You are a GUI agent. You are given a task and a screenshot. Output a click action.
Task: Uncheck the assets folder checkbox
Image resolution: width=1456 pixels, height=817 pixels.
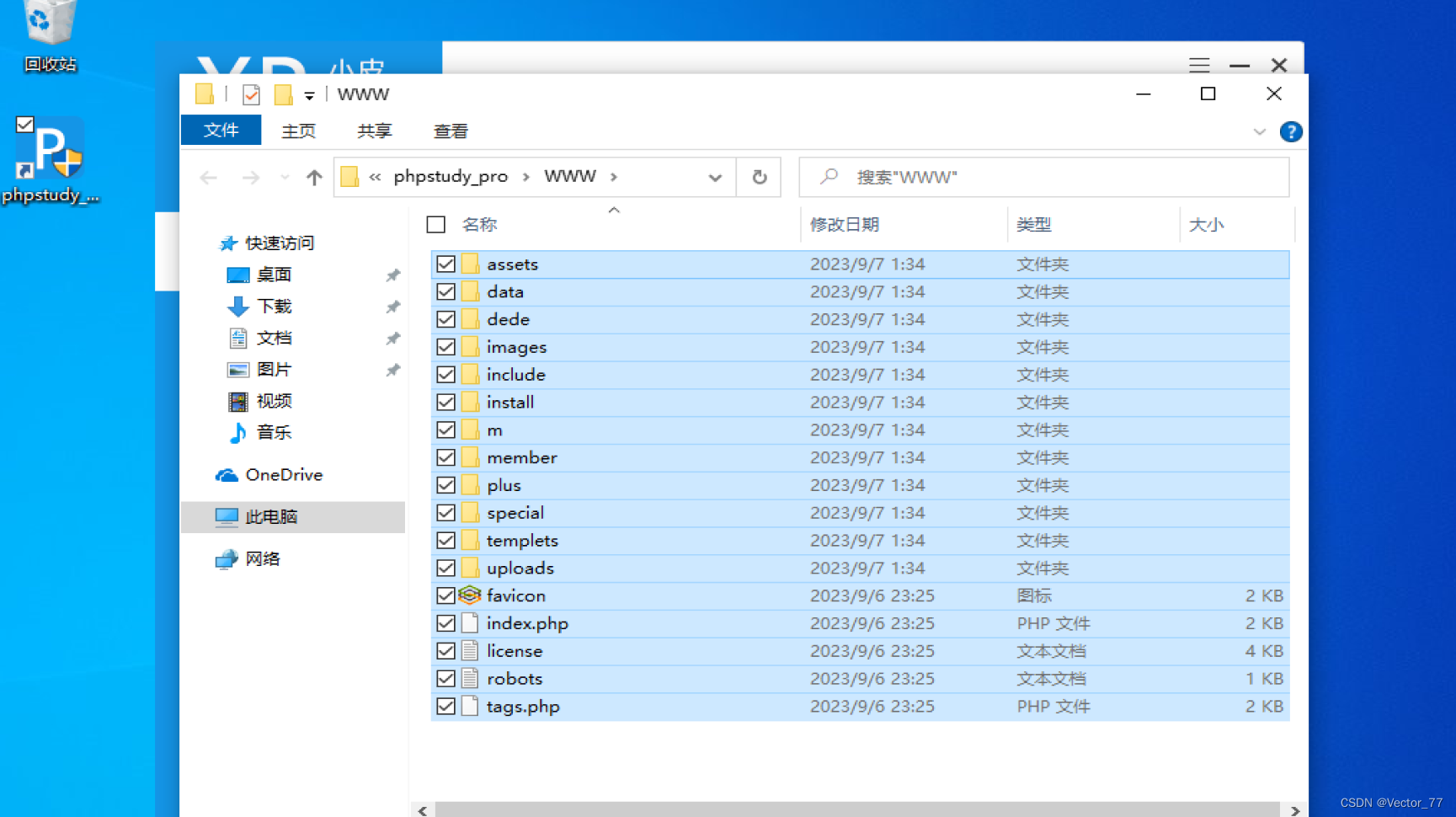click(x=445, y=264)
